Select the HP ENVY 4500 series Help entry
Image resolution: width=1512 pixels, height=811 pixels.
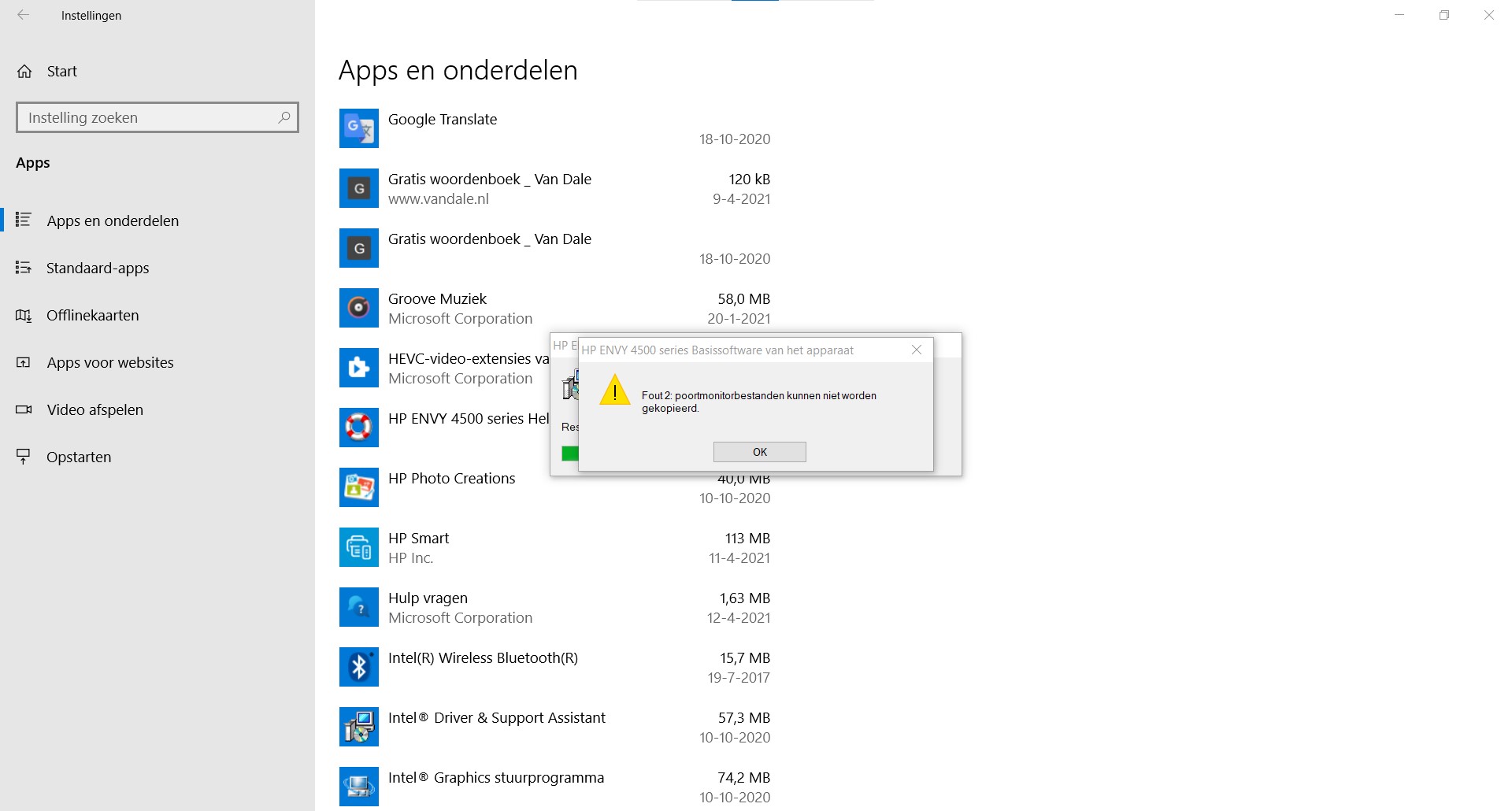pyautogui.click(x=444, y=428)
